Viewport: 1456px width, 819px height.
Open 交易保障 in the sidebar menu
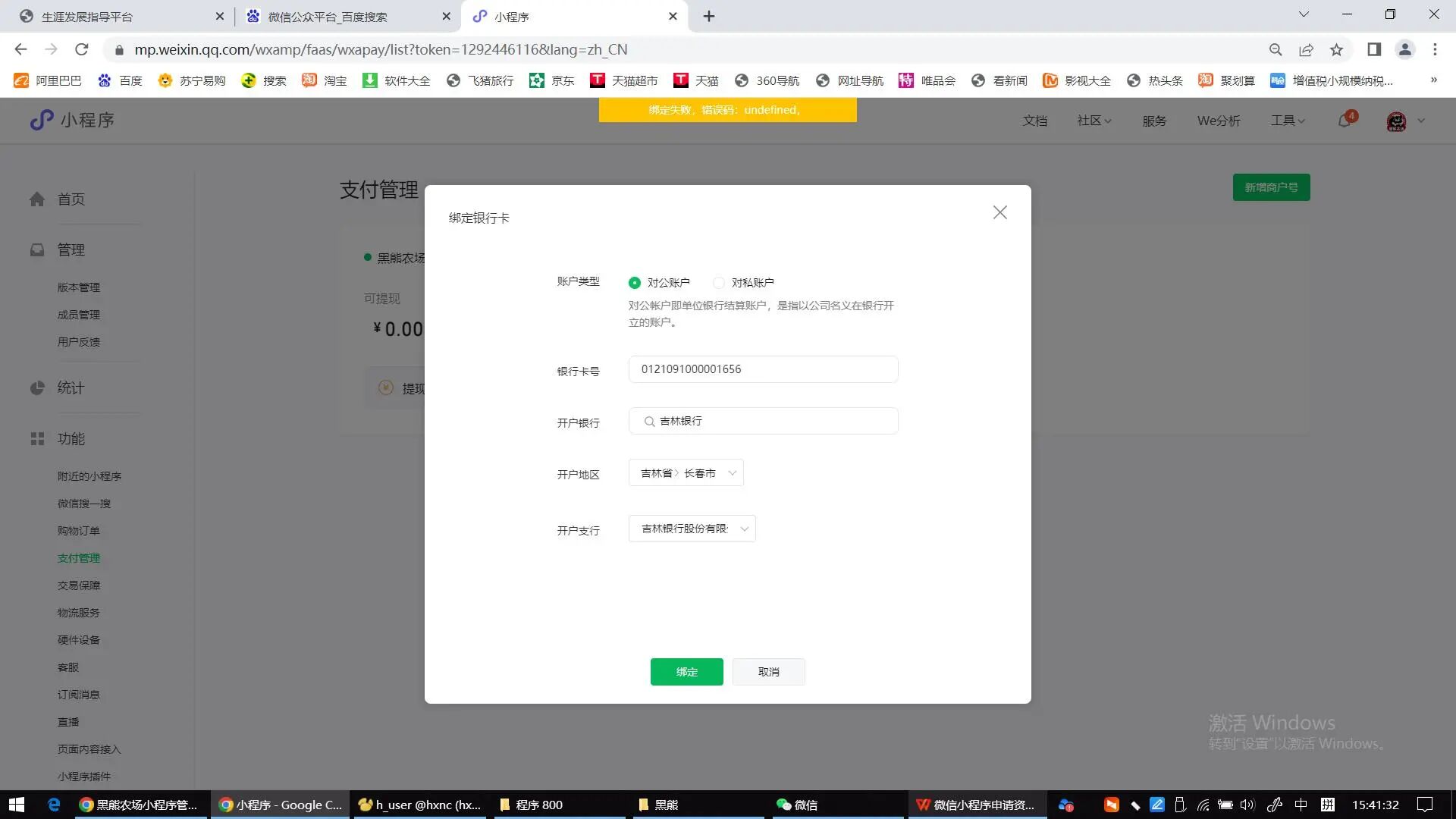79,585
